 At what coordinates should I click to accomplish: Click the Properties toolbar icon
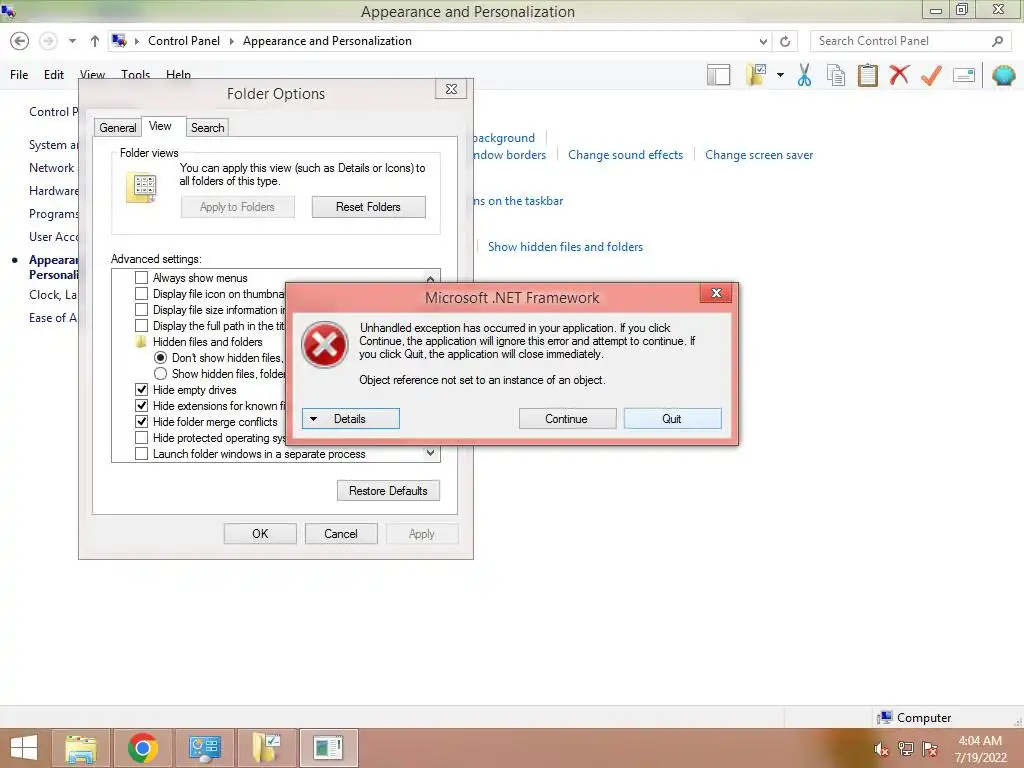[964, 75]
